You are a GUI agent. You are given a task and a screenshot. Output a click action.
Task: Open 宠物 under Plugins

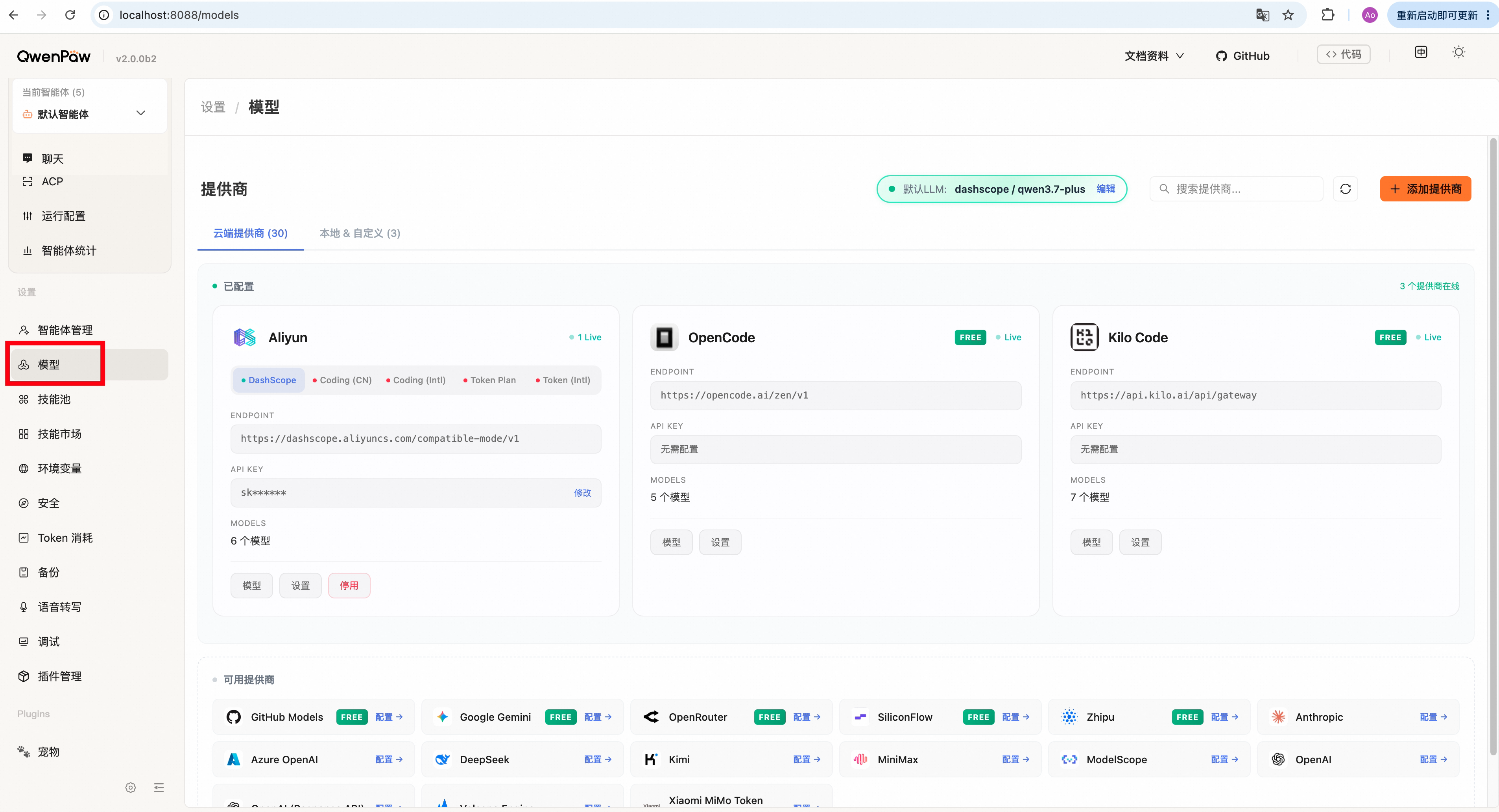[x=90, y=752]
